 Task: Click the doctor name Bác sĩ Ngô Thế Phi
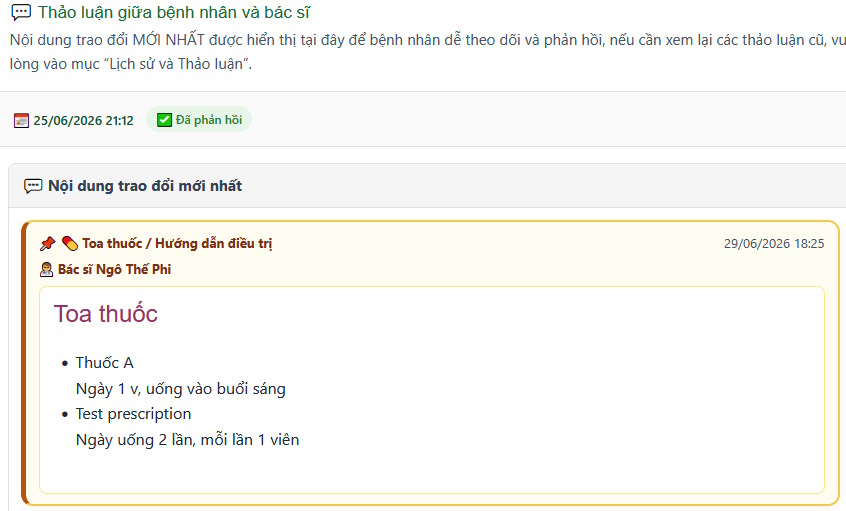tap(114, 269)
